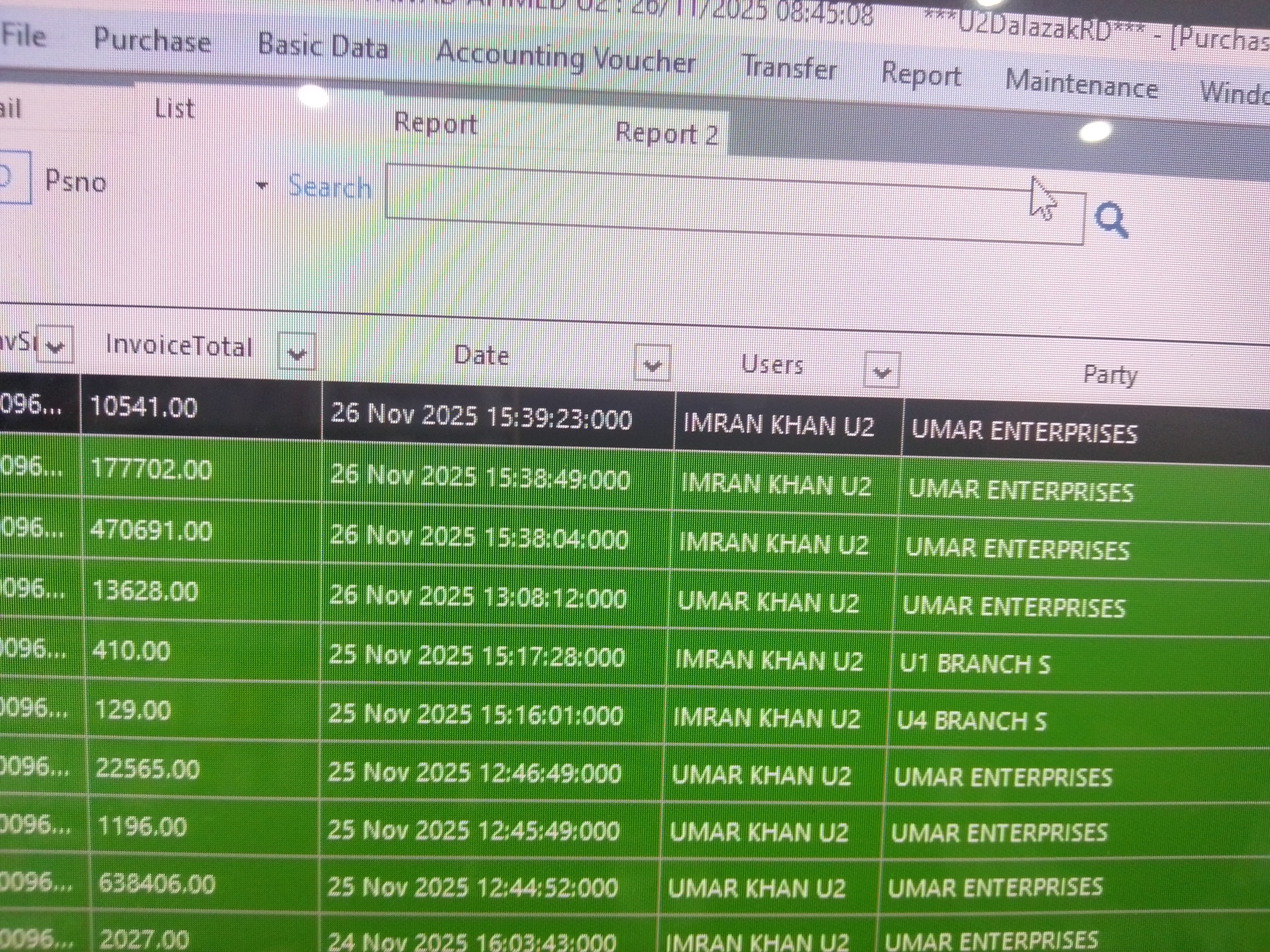Expand the Psno search field combo box
The image size is (1270, 952).
262,185
